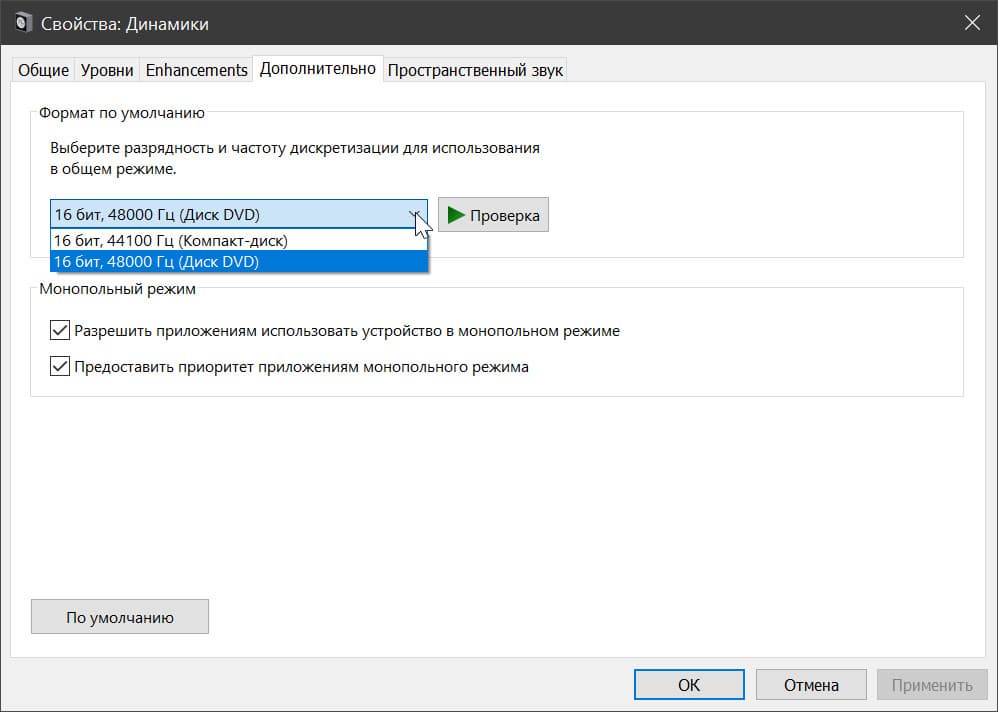Choose 16 бит, 44100 Гц (Компакт-диск) option

pos(239,241)
